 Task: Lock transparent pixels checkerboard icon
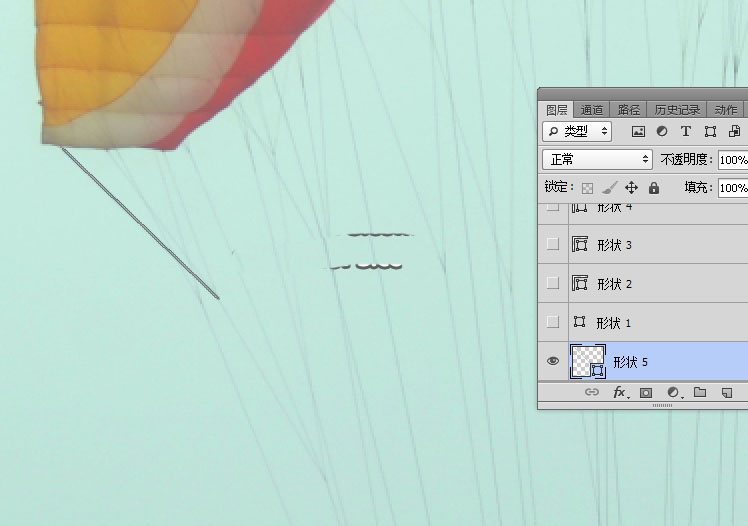point(588,188)
